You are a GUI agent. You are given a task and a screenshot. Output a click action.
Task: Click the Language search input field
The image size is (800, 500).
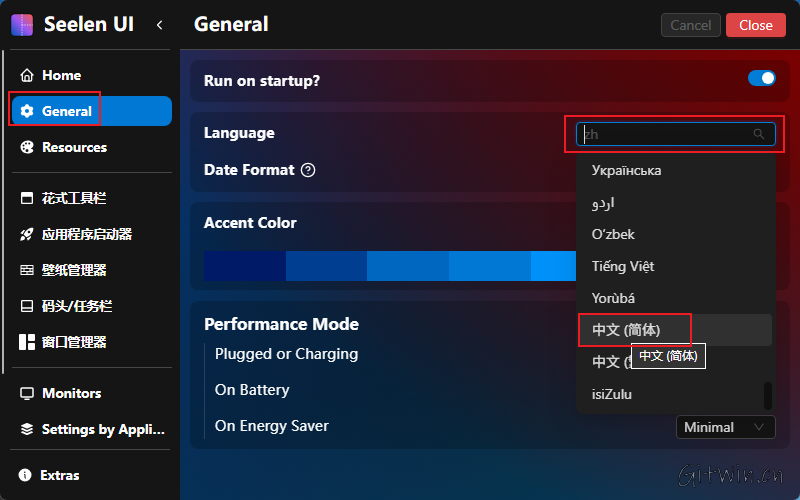[x=676, y=134]
